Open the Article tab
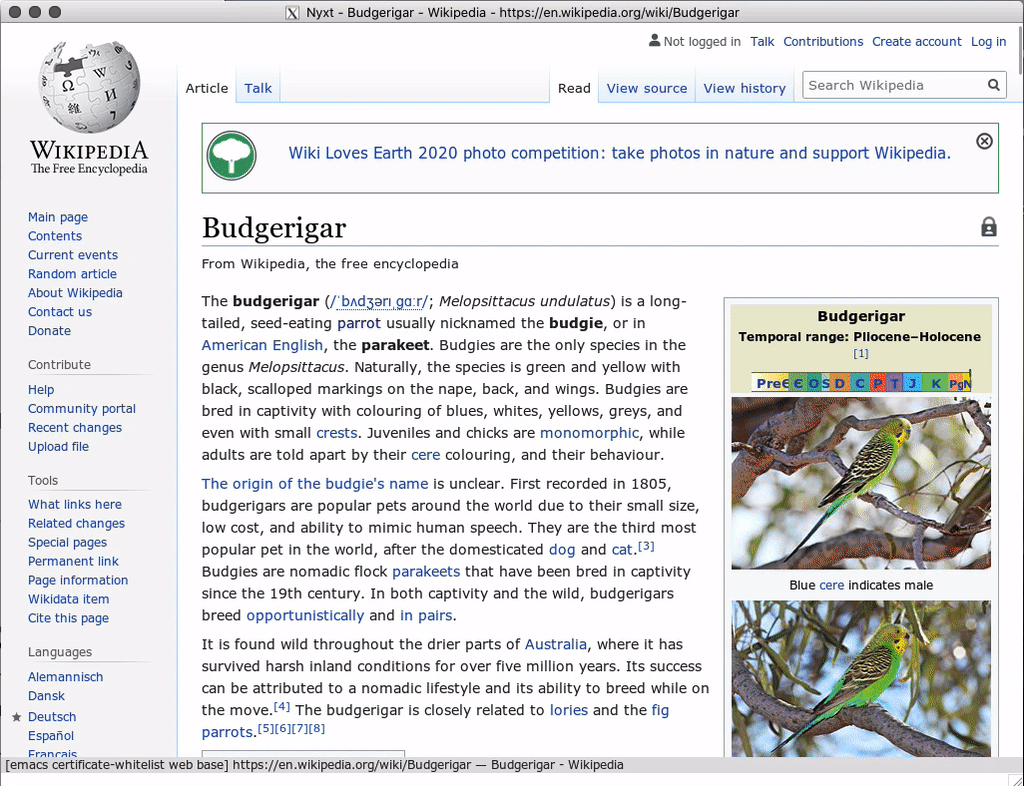This screenshot has height=786, width=1024. [x=206, y=88]
